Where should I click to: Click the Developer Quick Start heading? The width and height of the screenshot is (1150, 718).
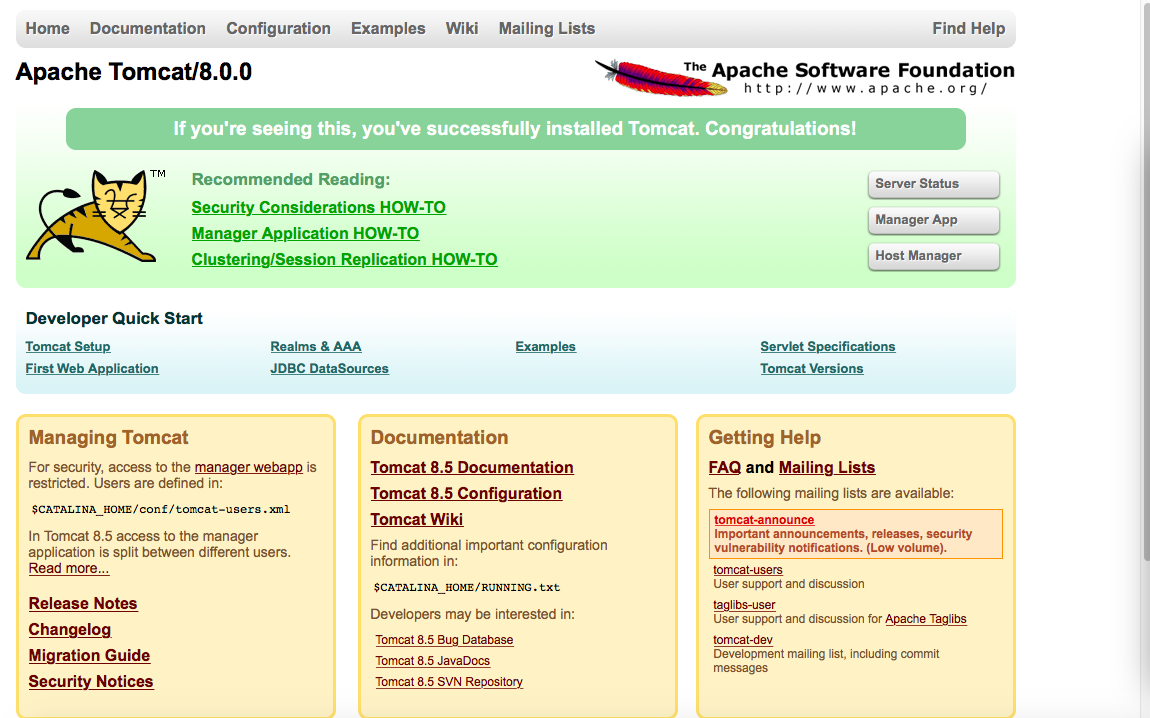click(x=114, y=318)
